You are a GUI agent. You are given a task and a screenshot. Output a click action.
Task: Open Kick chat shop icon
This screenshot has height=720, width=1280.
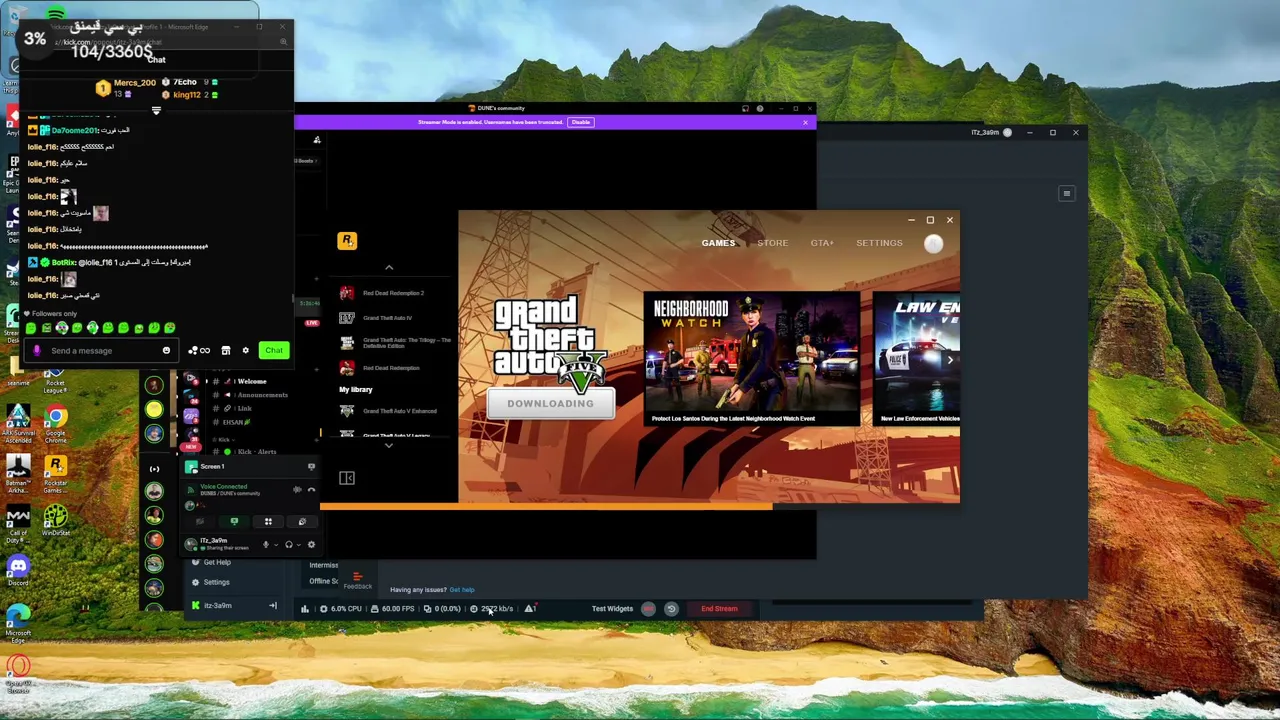225,351
